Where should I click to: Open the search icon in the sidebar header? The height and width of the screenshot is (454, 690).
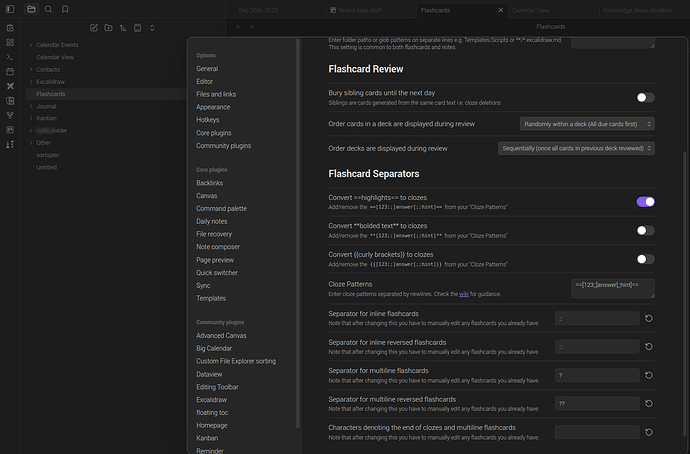coord(48,9)
